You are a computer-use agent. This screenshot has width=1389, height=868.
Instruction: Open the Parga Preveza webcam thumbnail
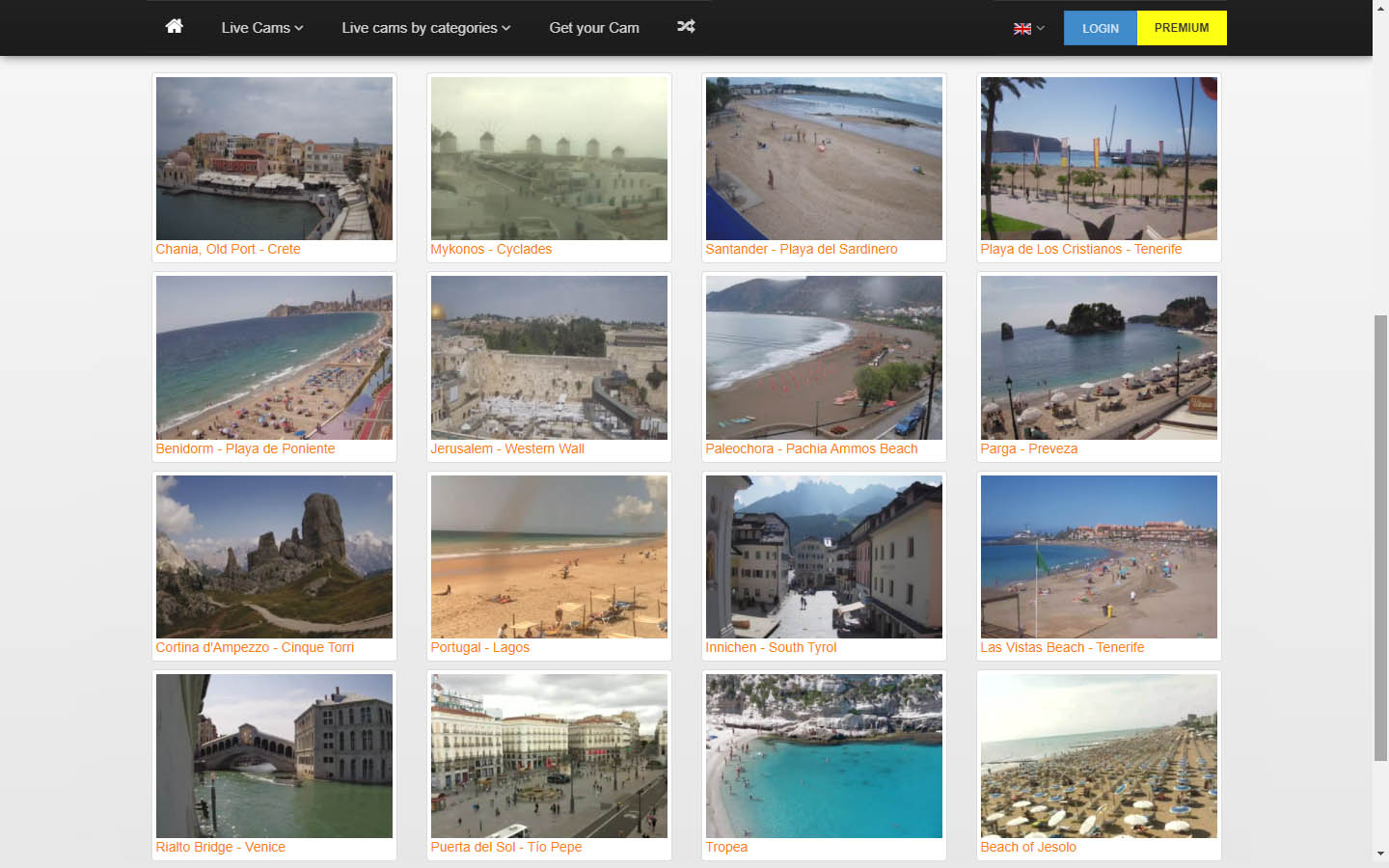coord(1099,358)
